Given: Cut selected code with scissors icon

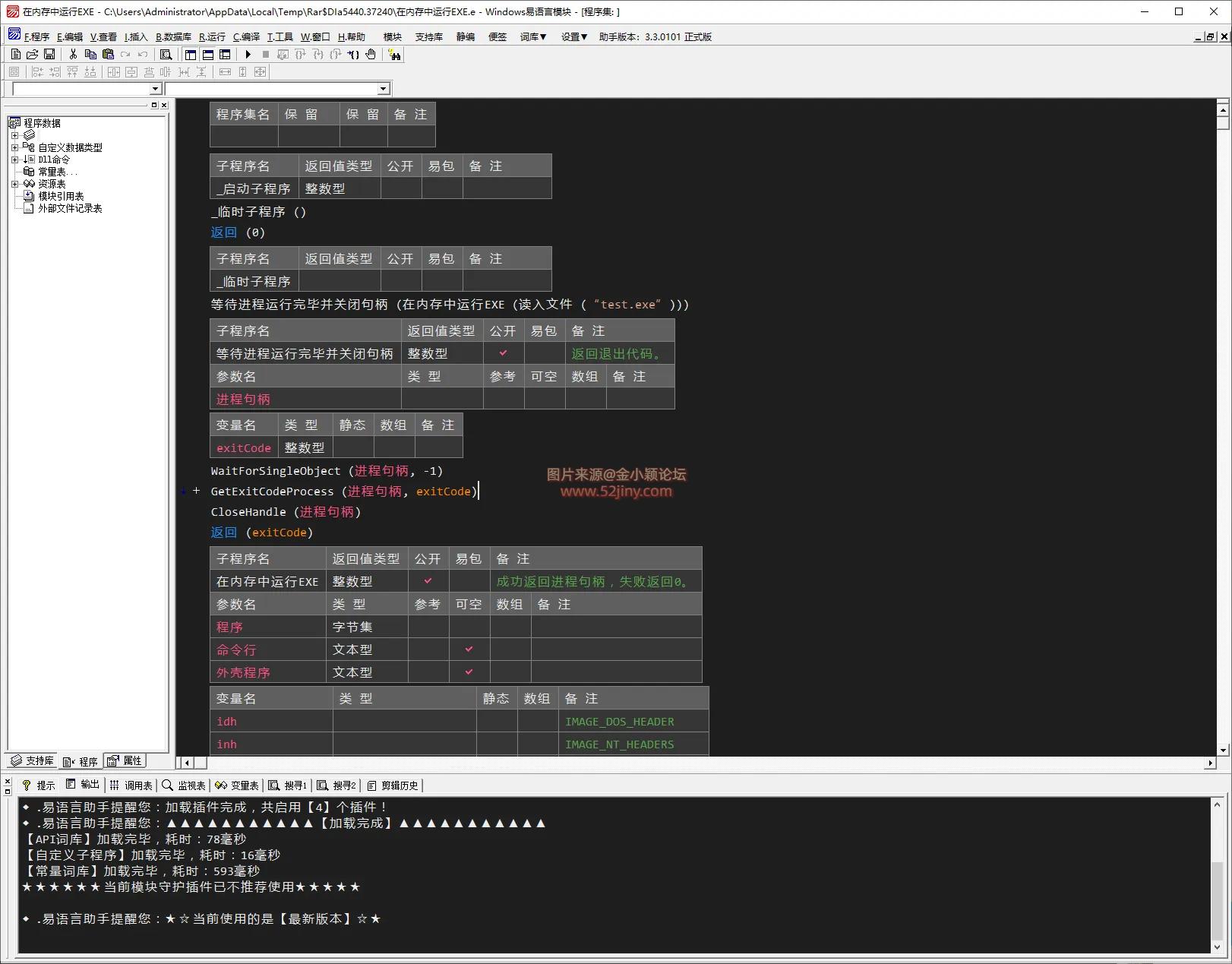Looking at the screenshot, I should pyautogui.click(x=73, y=54).
